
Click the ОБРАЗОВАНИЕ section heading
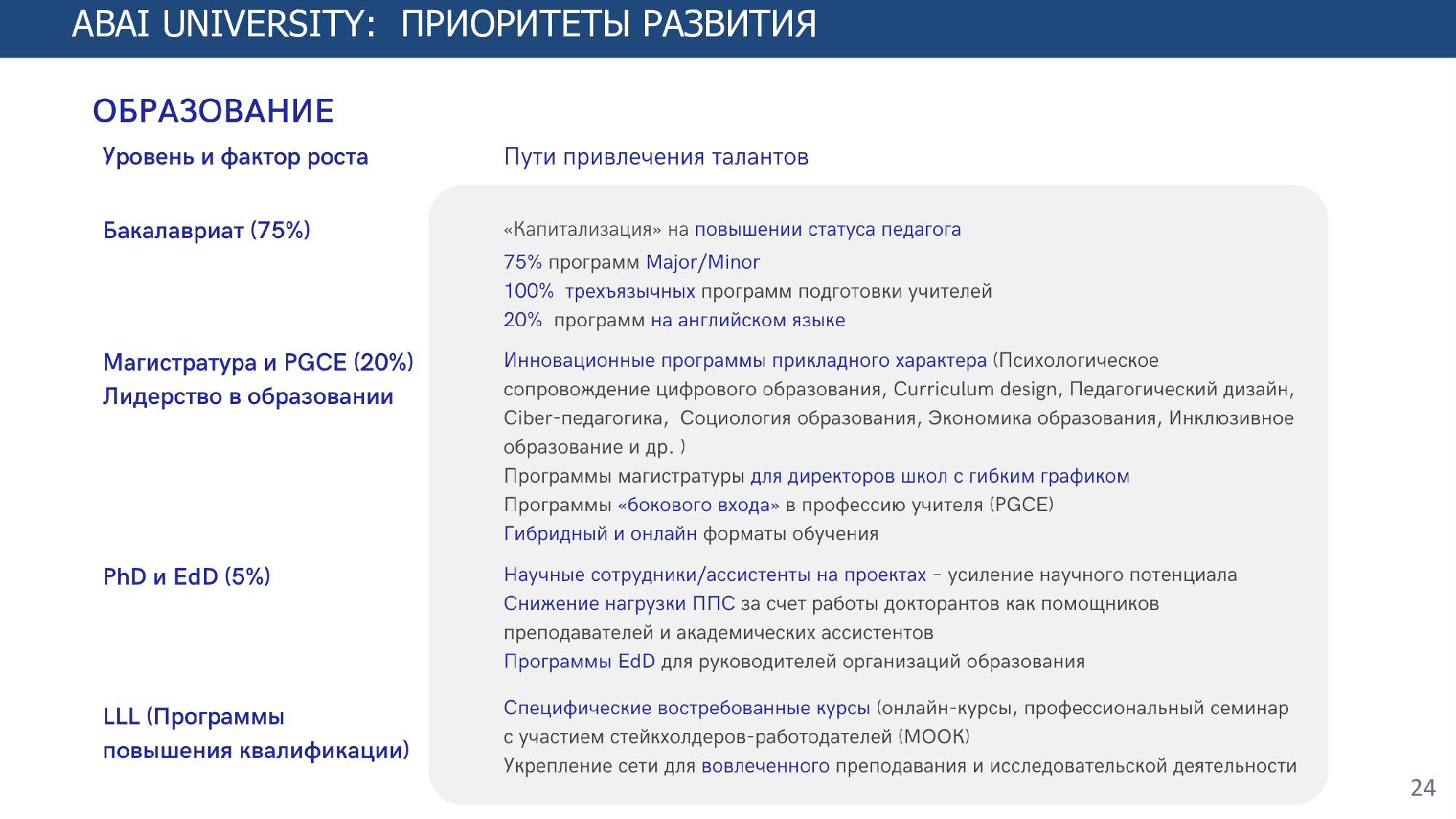[x=213, y=111]
